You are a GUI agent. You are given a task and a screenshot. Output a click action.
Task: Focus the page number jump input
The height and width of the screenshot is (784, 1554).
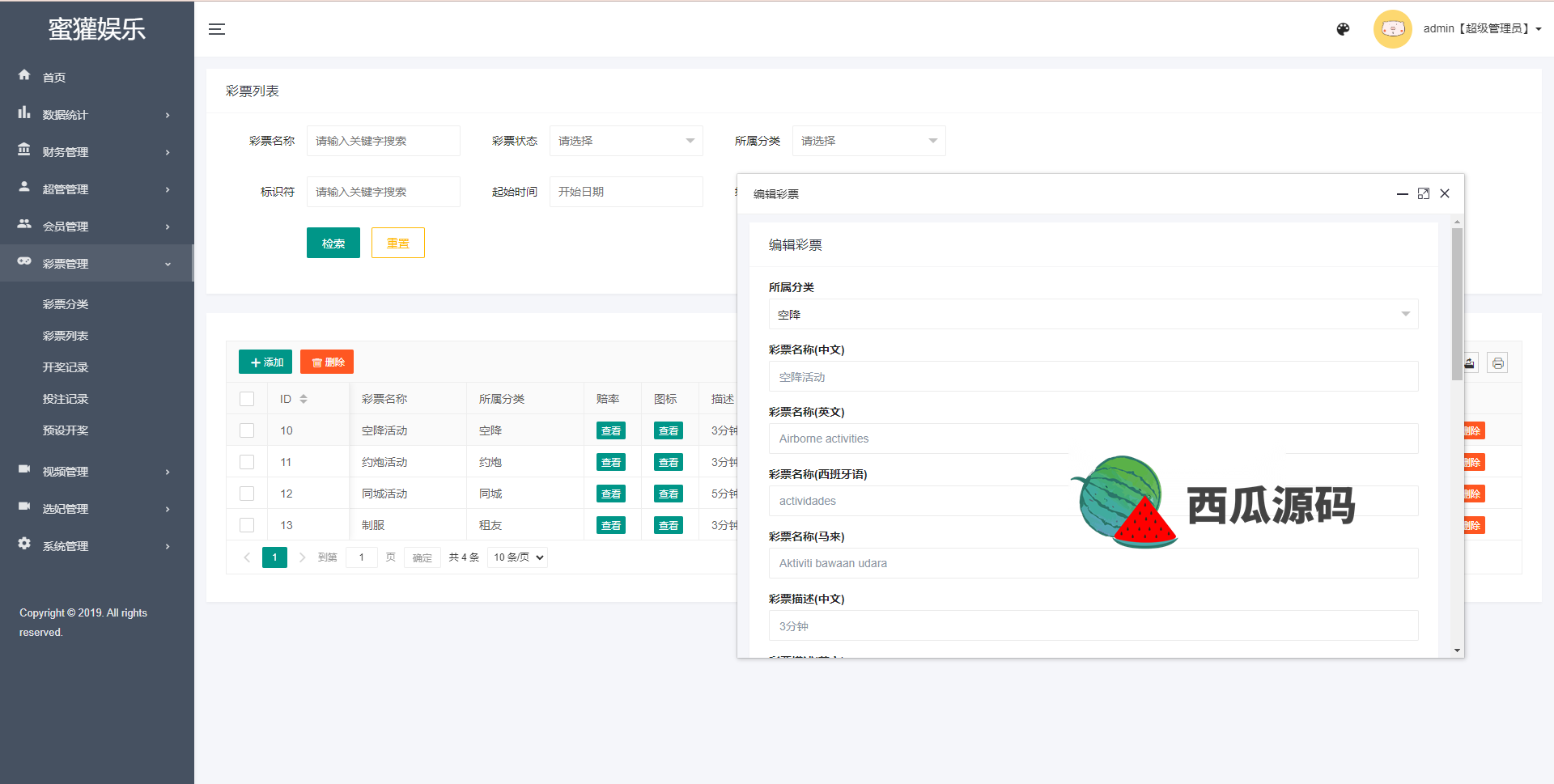[x=362, y=557]
